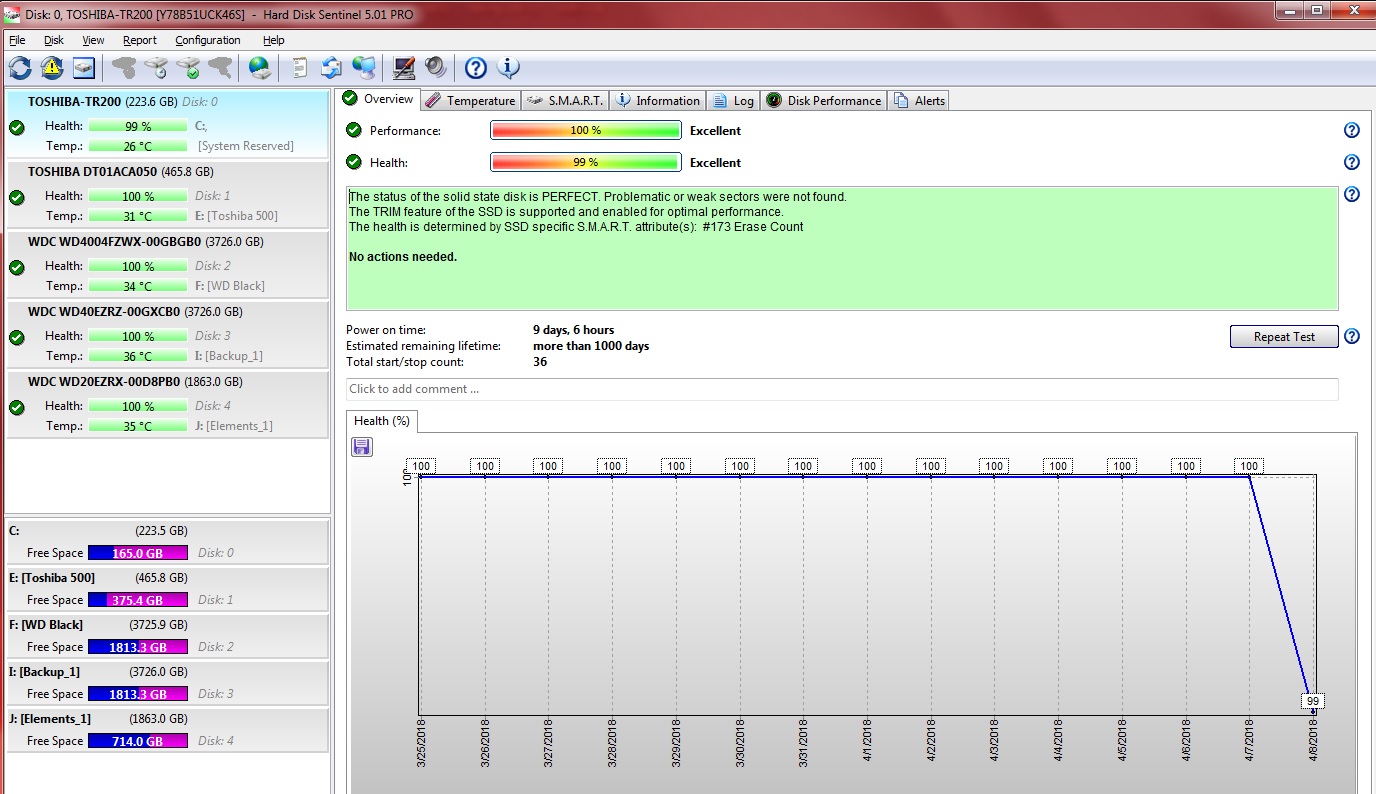Screen dimensions: 1376x794
Task: Click the help icon beside Performance bar
Action: coord(1352,130)
